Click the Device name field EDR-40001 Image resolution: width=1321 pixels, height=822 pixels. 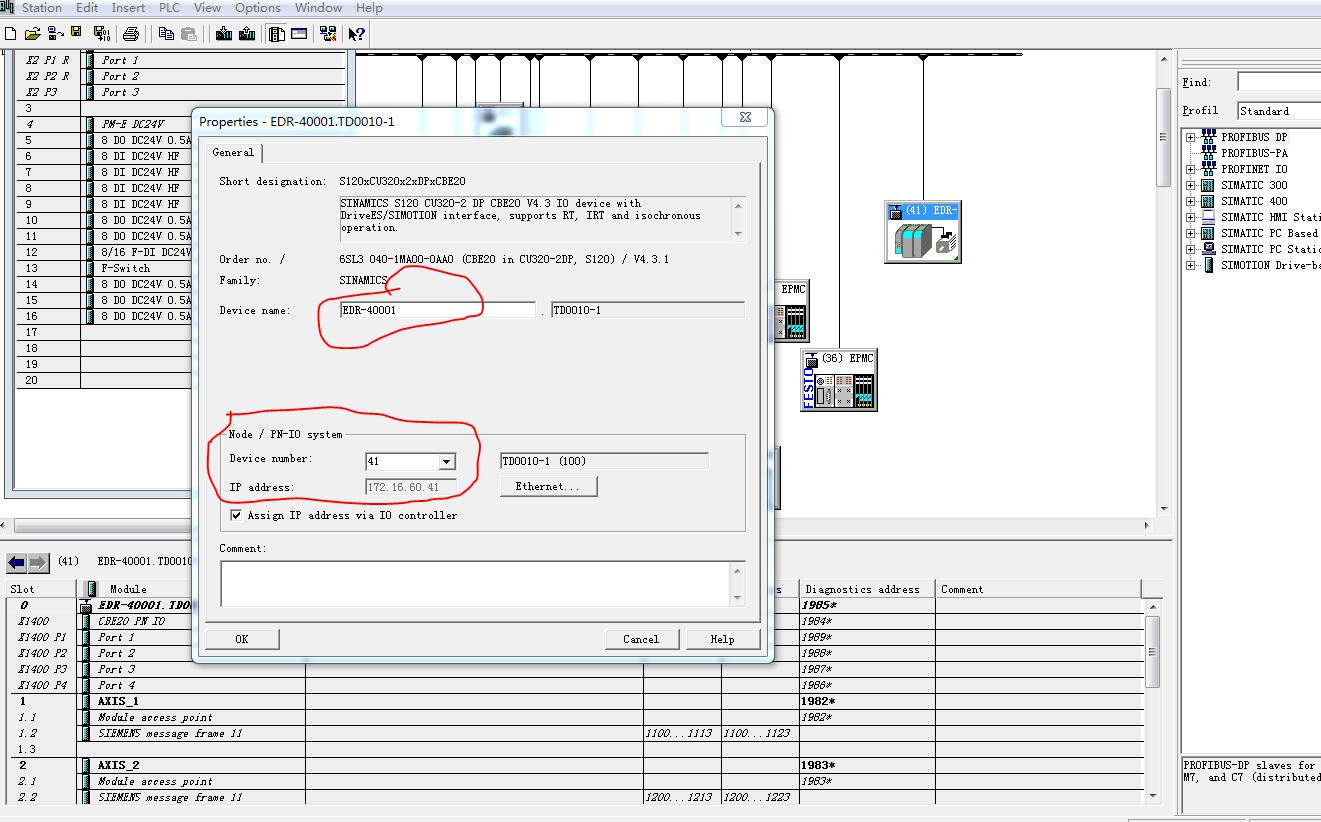point(438,310)
